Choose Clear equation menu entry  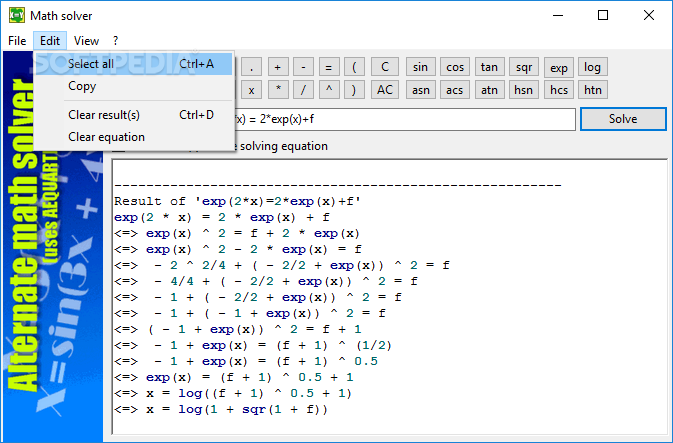133,137
